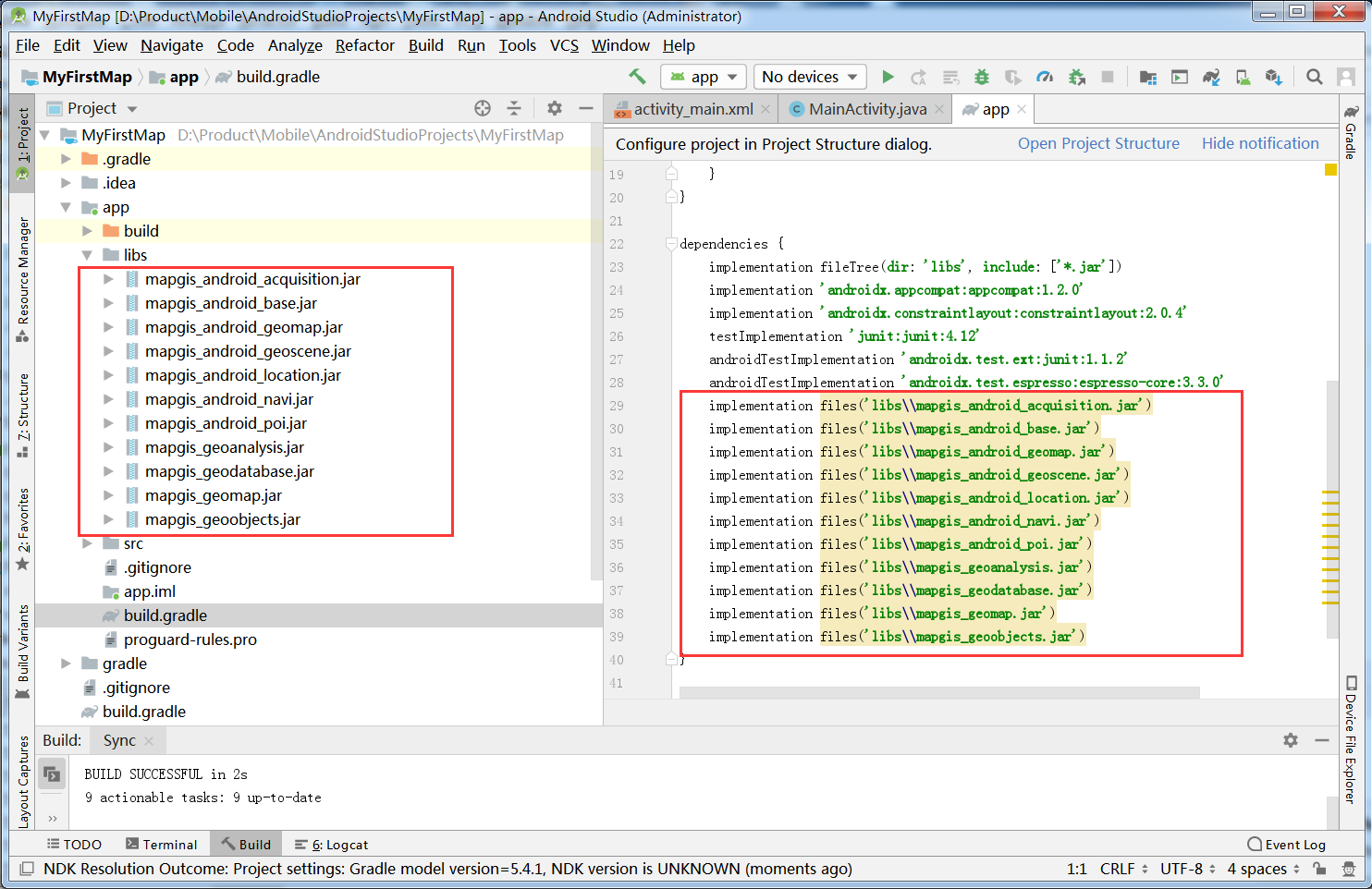1372x889 pixels.
Task: Open Build panel gear settings
Action: pos(1291,740)
